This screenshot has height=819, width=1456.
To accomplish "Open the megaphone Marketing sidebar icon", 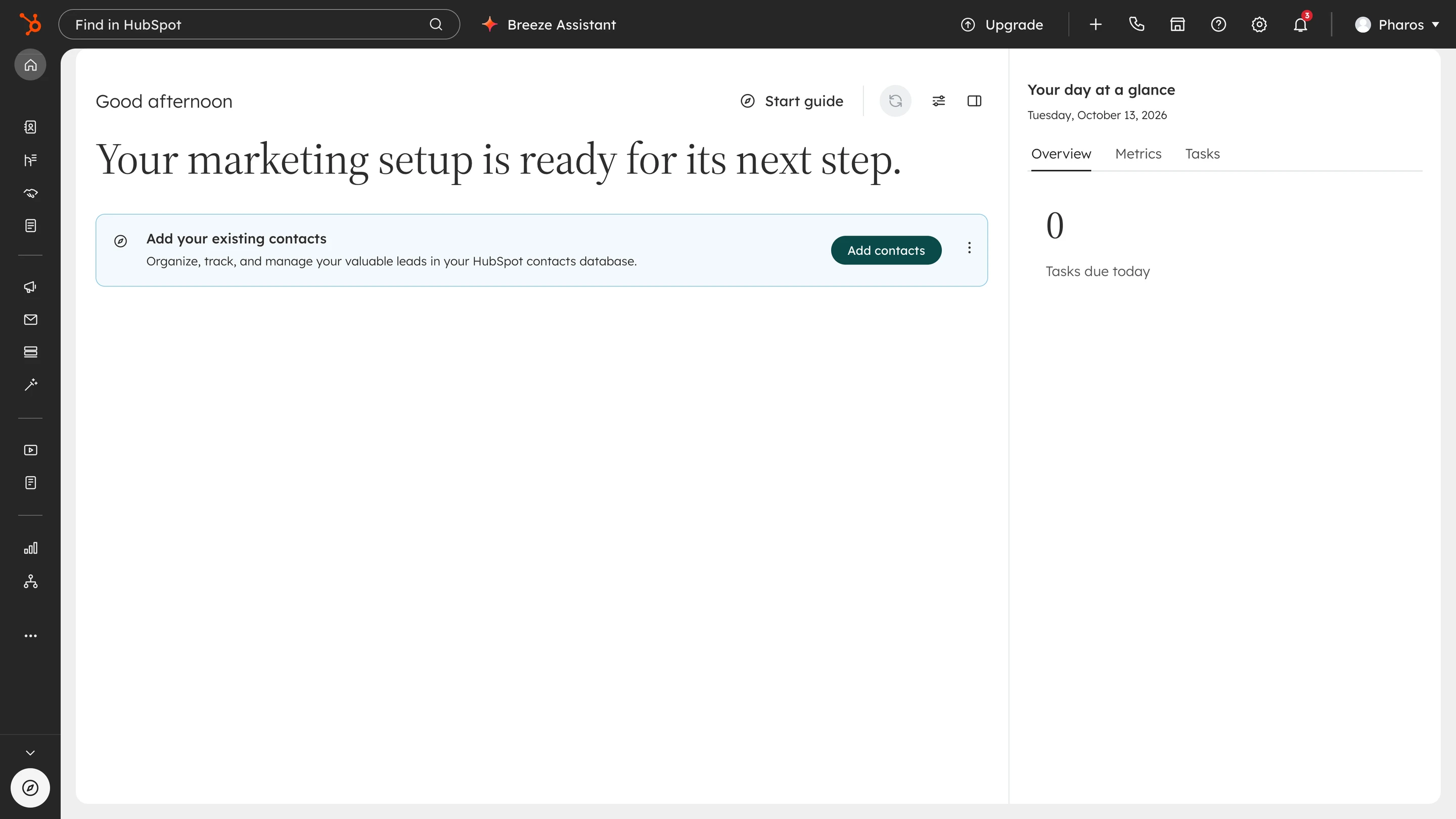I will (x=30, y=287).
